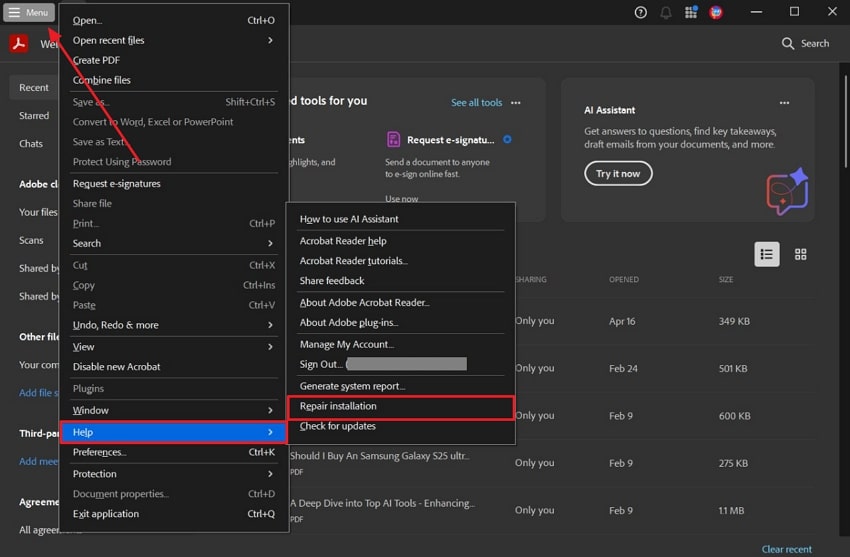Screen dimensions: 850x557
Task: Open Scans in the left sidebar
Action: 31,240
